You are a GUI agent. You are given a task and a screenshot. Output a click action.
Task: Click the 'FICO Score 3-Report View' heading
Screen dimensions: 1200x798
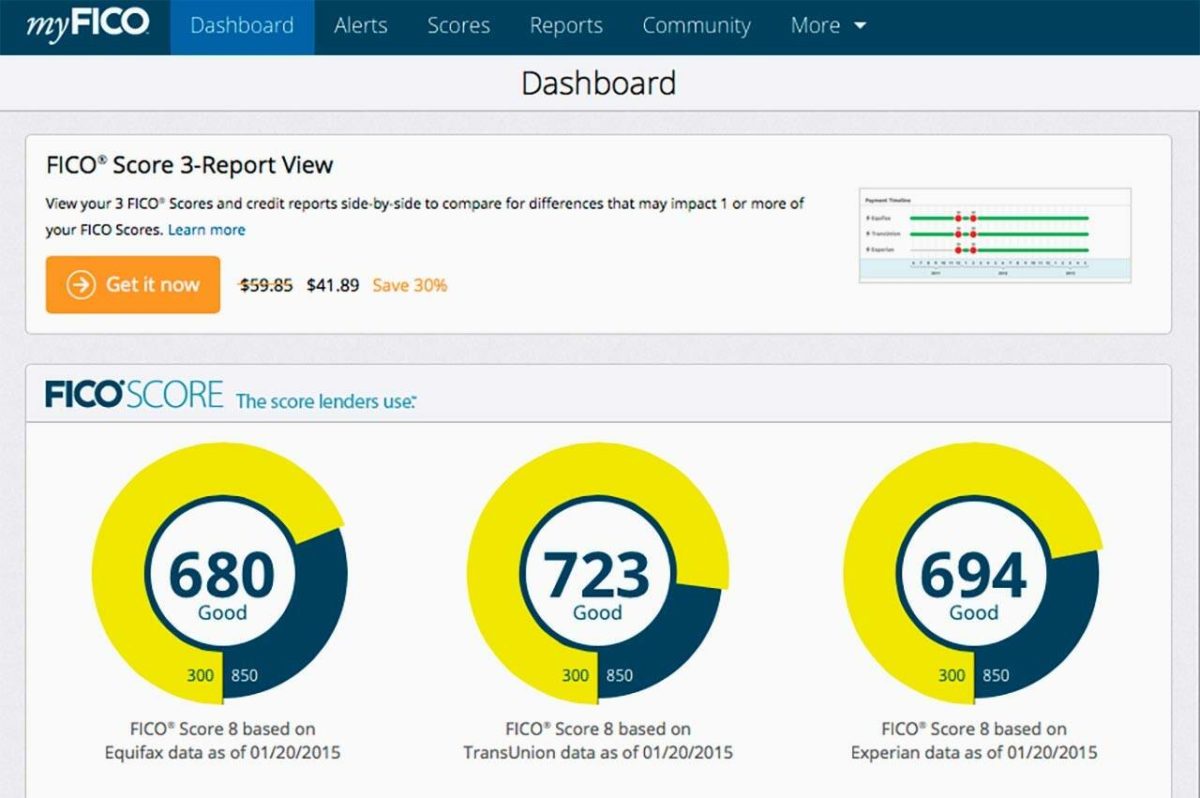pyautogui.click(x=190, y=165)
